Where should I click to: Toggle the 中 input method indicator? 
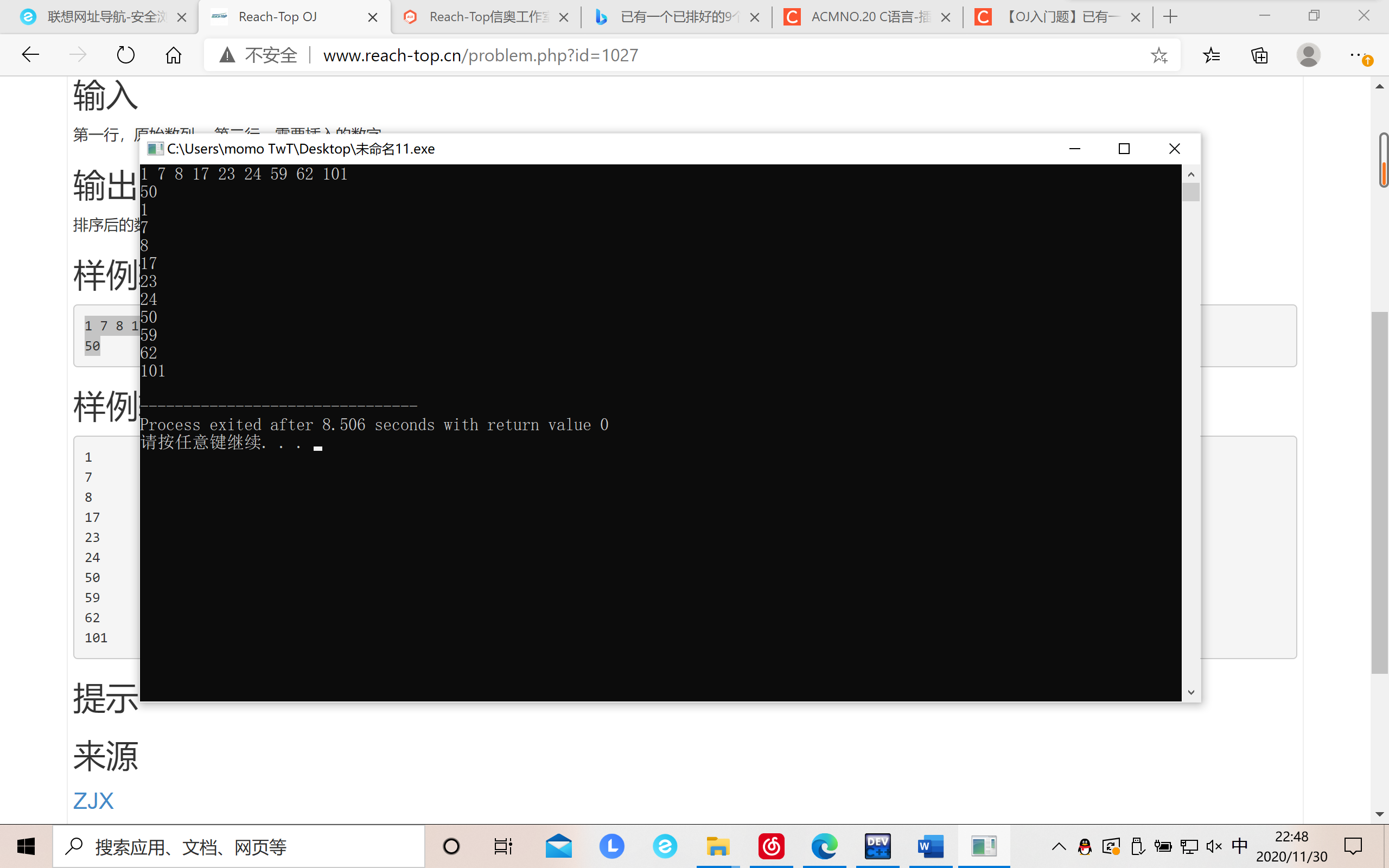(1239, 846)
